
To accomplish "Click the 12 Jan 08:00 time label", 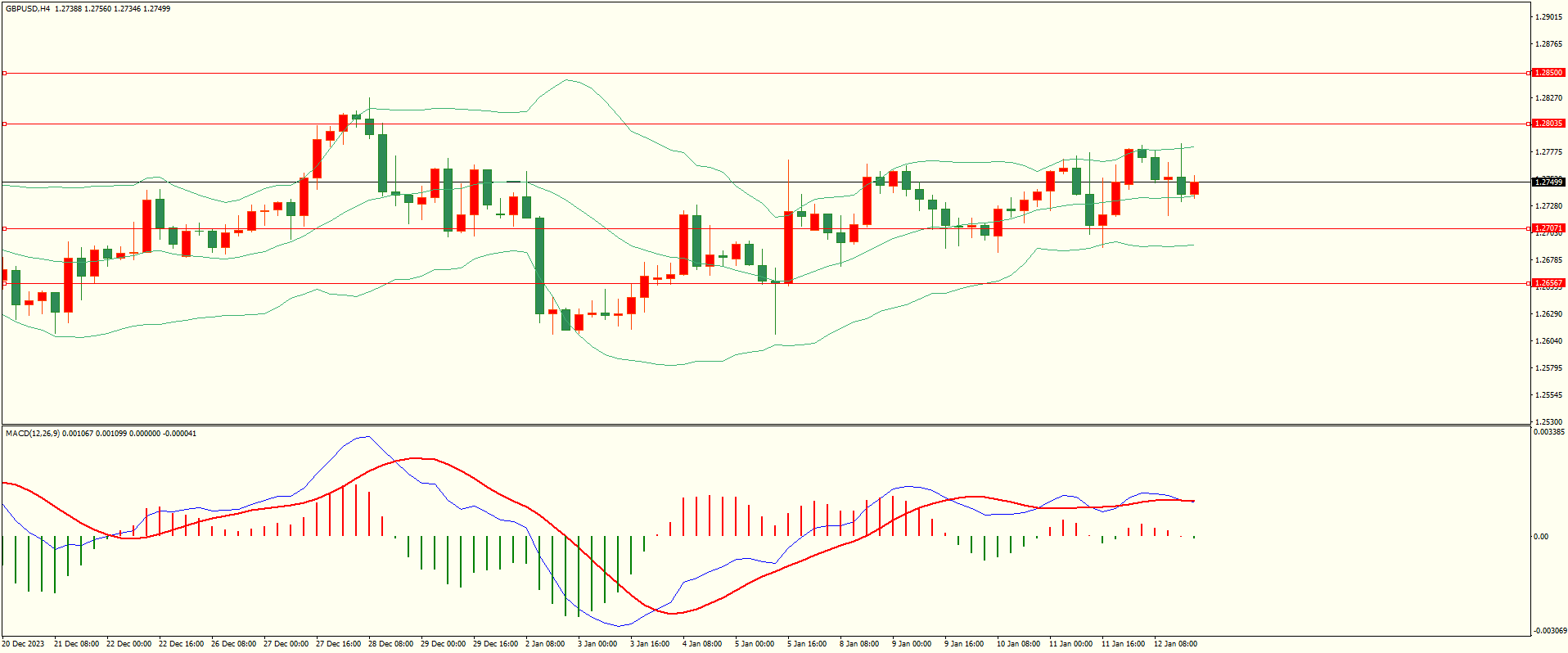I will click(x=1175, y=644).
